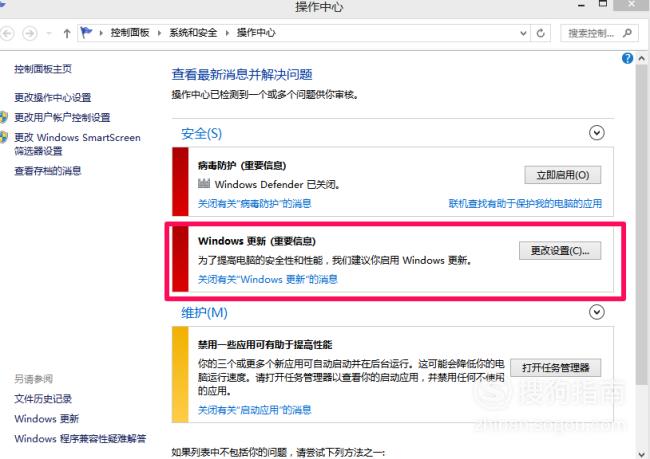Click 联机查找有助于保护我的电脑的应用 link
650x459 pixels.
(525, 204)
